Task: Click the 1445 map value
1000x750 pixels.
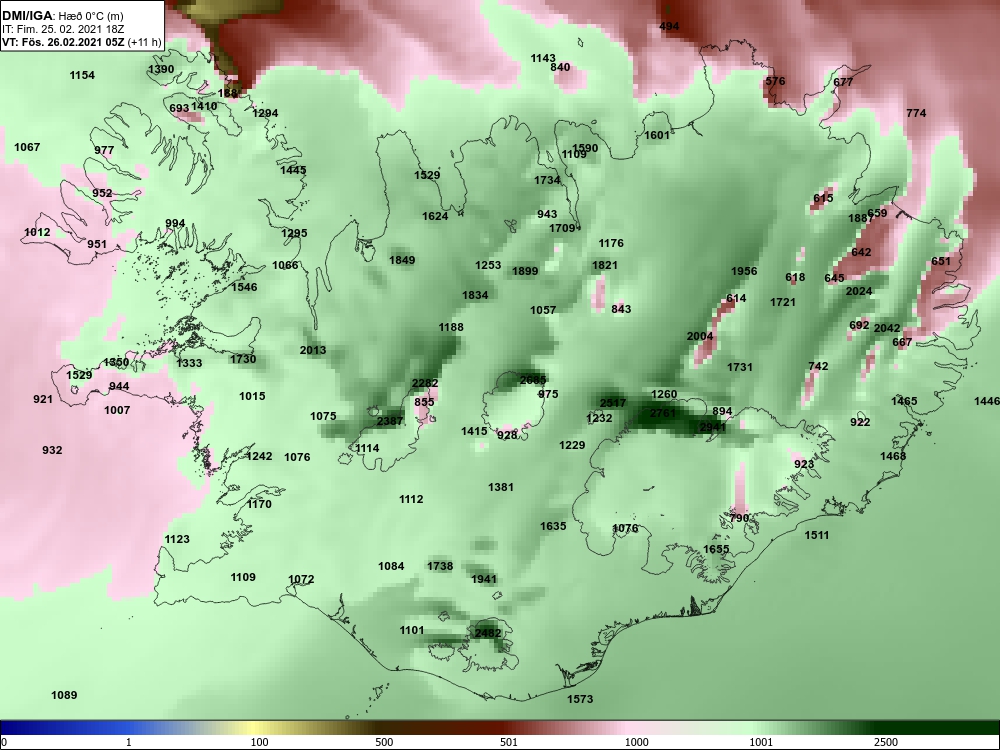Action: point(293,170)
